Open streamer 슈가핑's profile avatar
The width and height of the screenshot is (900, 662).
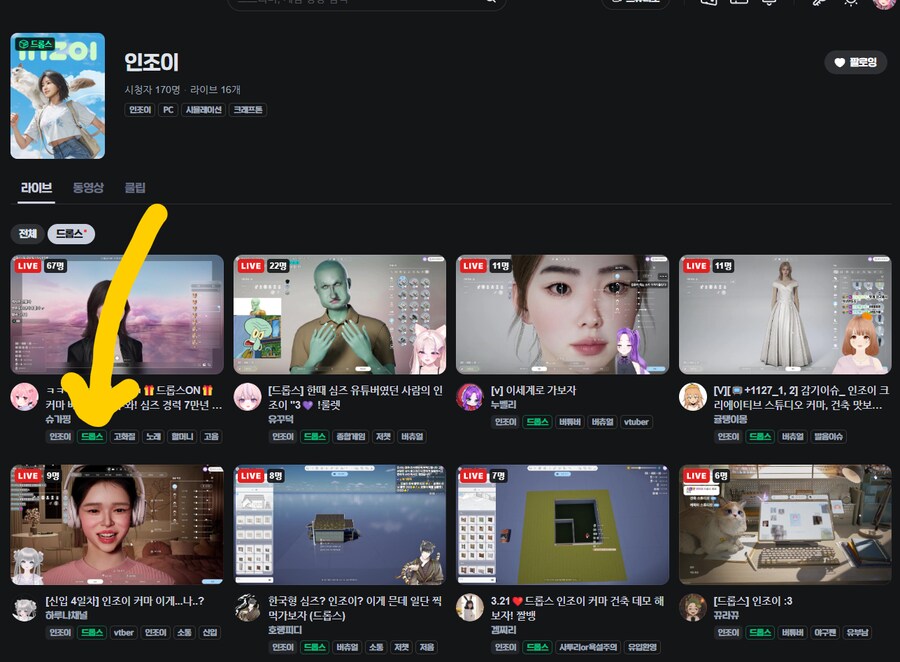tap(25, 397)
